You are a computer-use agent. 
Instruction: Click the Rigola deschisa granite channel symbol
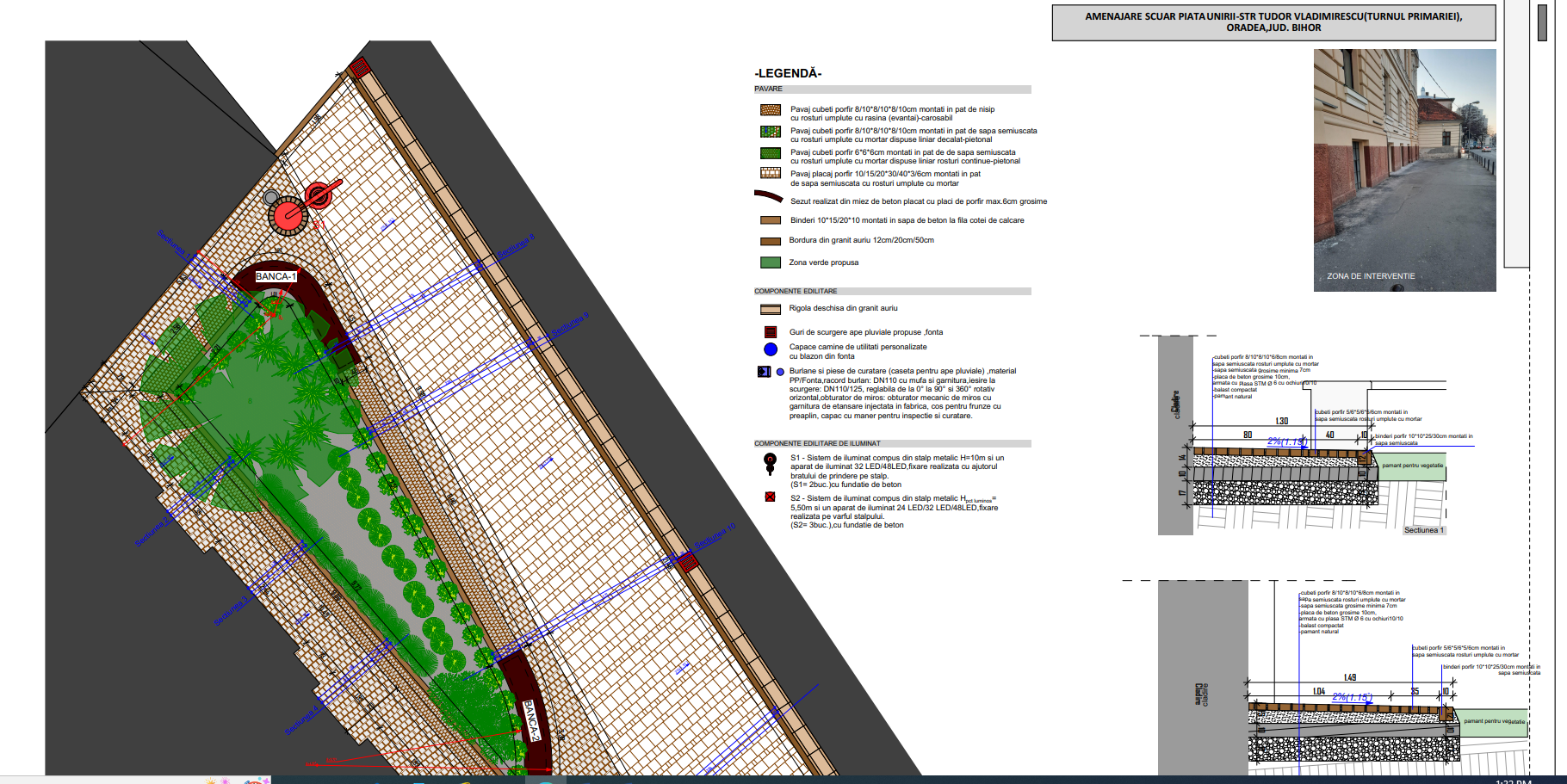click(x=770, y=309)
